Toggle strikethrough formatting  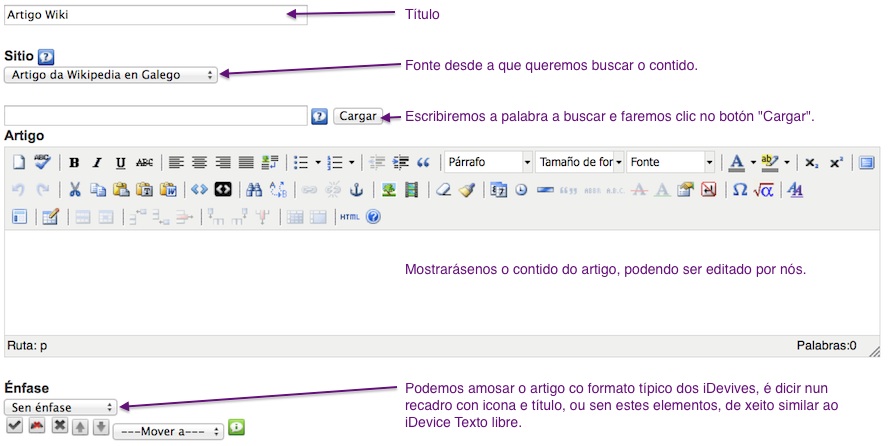(144, 163)
